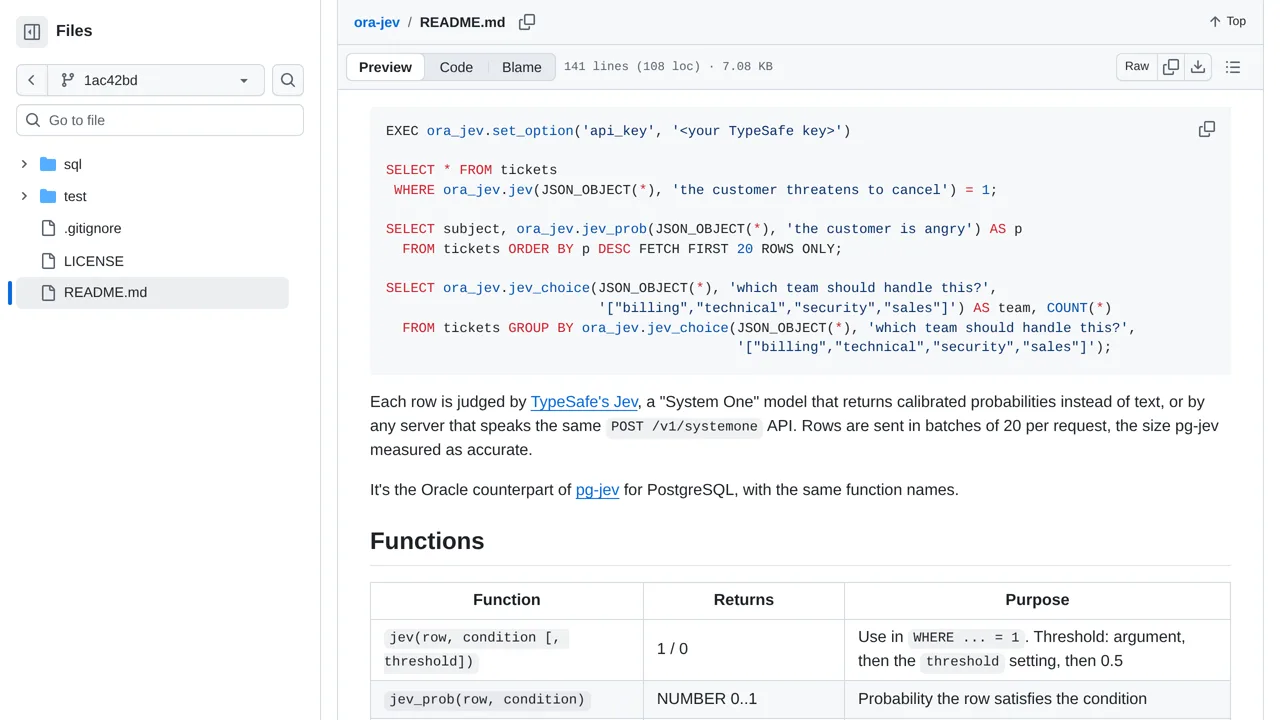Focus the Go to file field
1280x720 pixels.
(160, 120)
